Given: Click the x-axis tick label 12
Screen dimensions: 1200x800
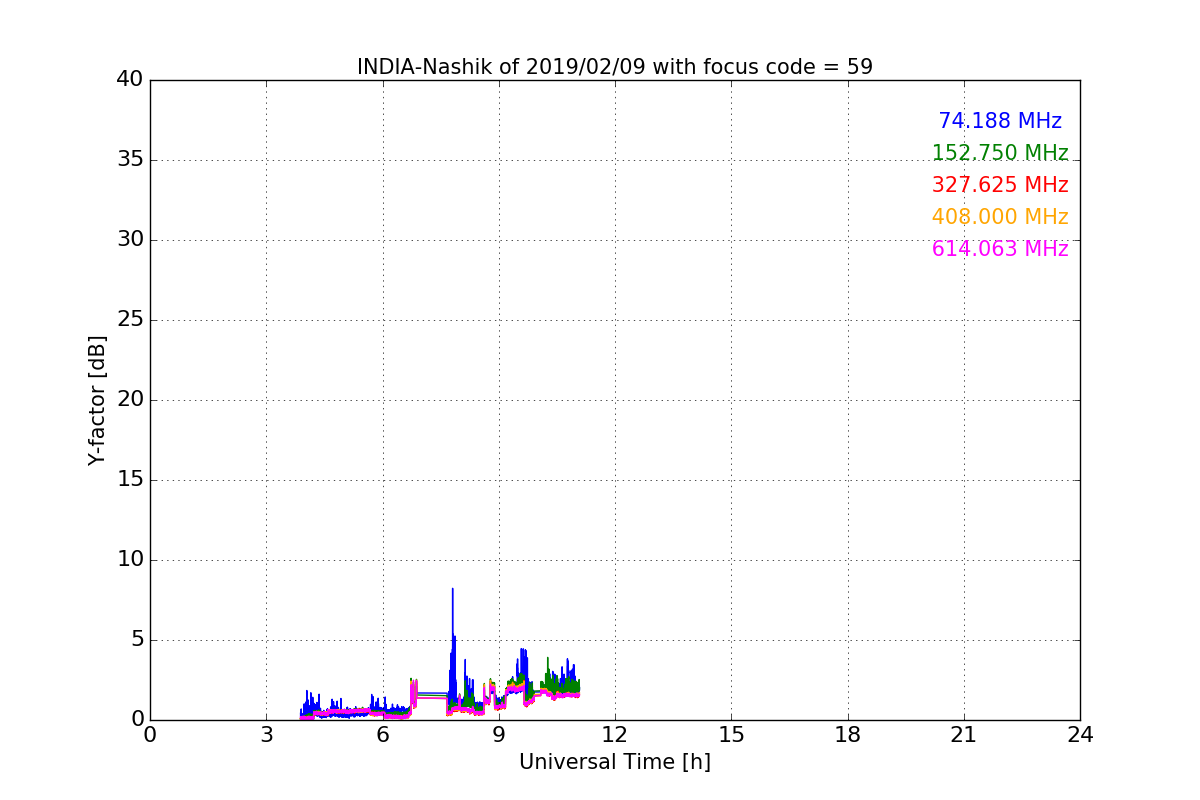Looking at the screenshot, I should [x=615, y=735].
